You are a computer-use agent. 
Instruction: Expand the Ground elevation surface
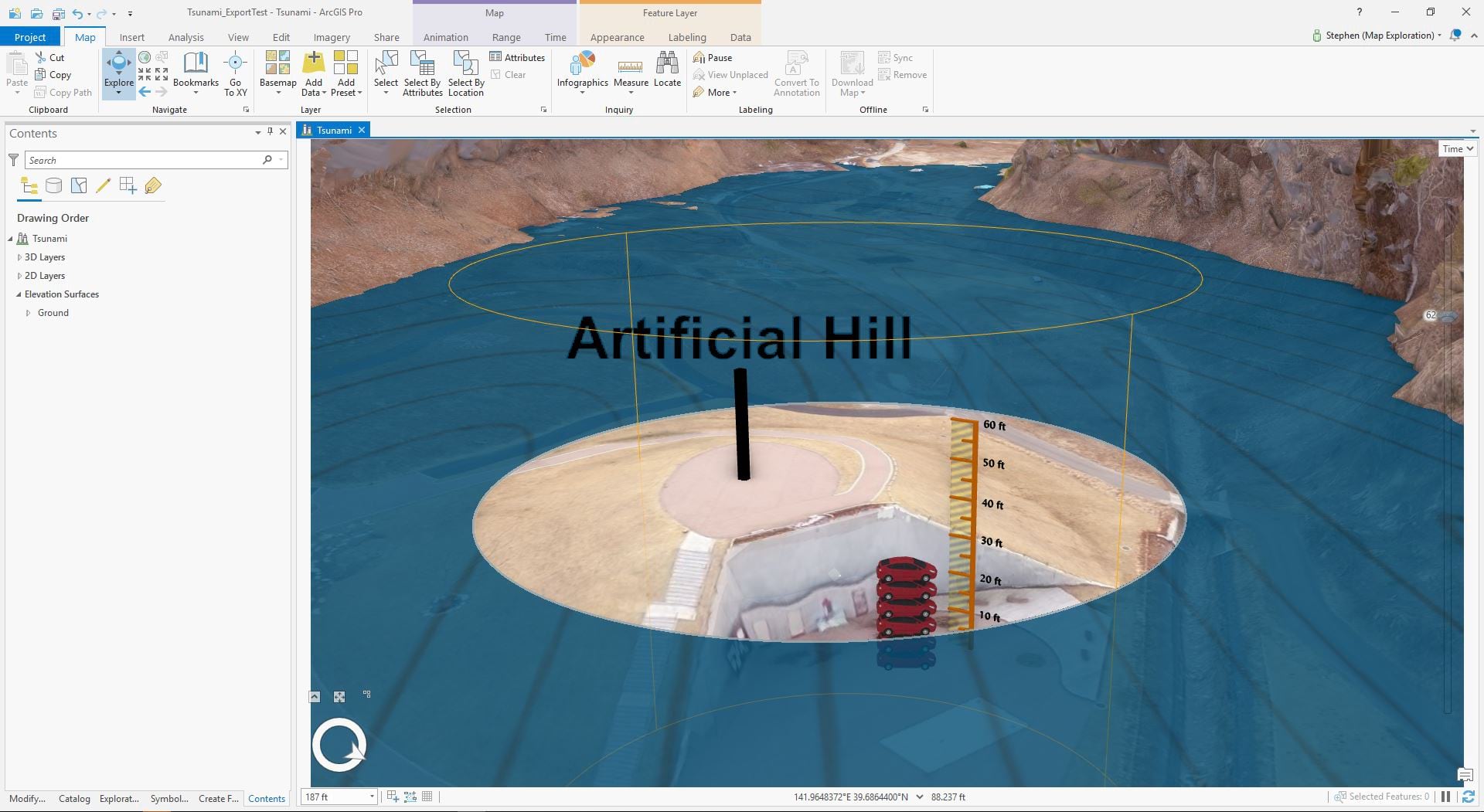click(29, 313)
